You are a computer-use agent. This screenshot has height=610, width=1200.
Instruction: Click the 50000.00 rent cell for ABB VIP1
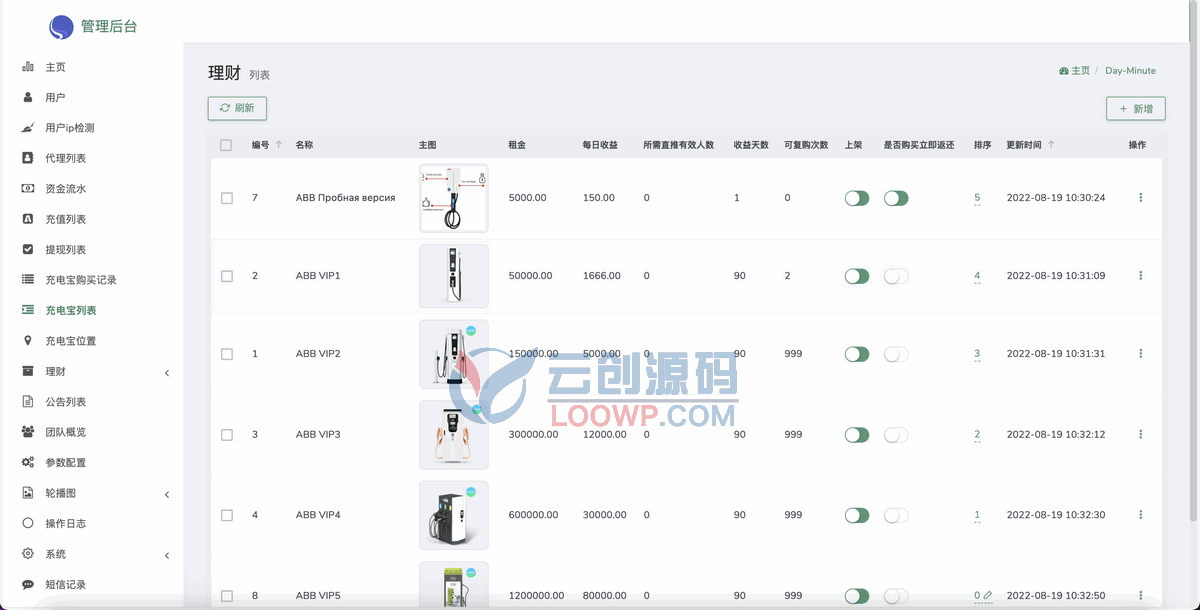pyautogui.click(x=530, y=276)
